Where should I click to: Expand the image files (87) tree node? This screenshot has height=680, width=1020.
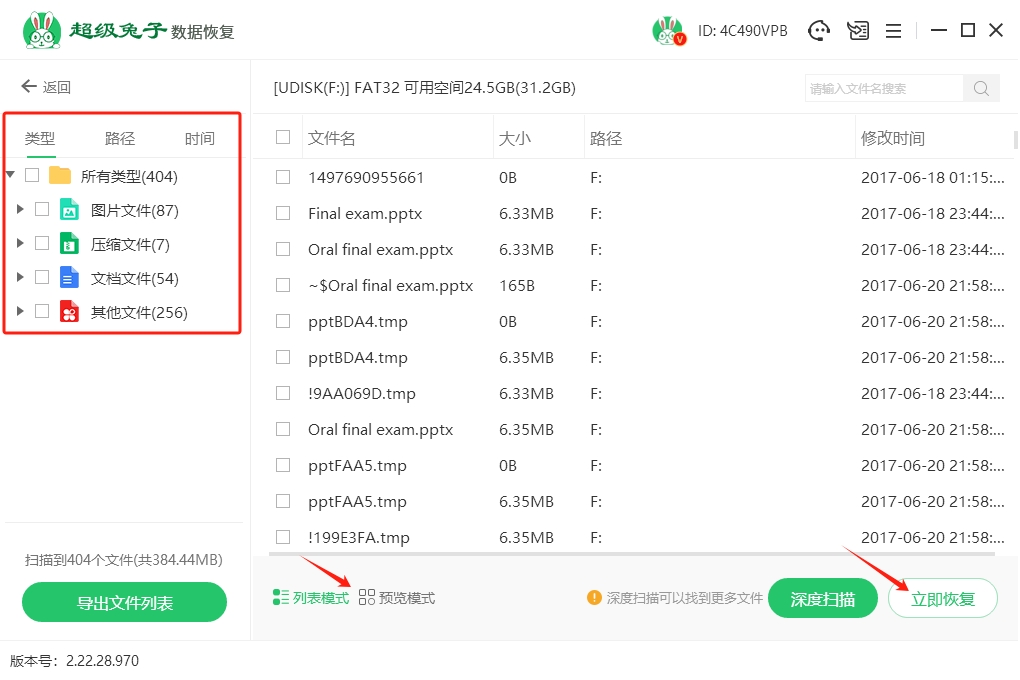point(19,210)
